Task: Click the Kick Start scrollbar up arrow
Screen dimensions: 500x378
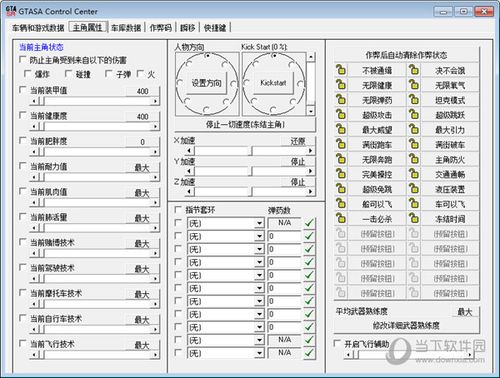Action: click(311, 57)
